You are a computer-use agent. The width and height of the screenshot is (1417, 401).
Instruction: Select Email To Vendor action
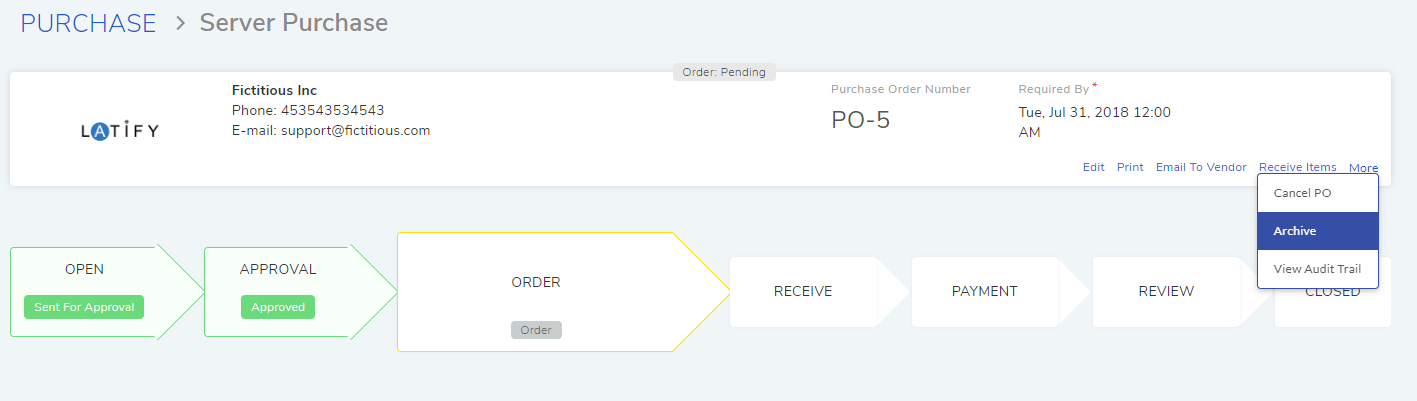1201,167
